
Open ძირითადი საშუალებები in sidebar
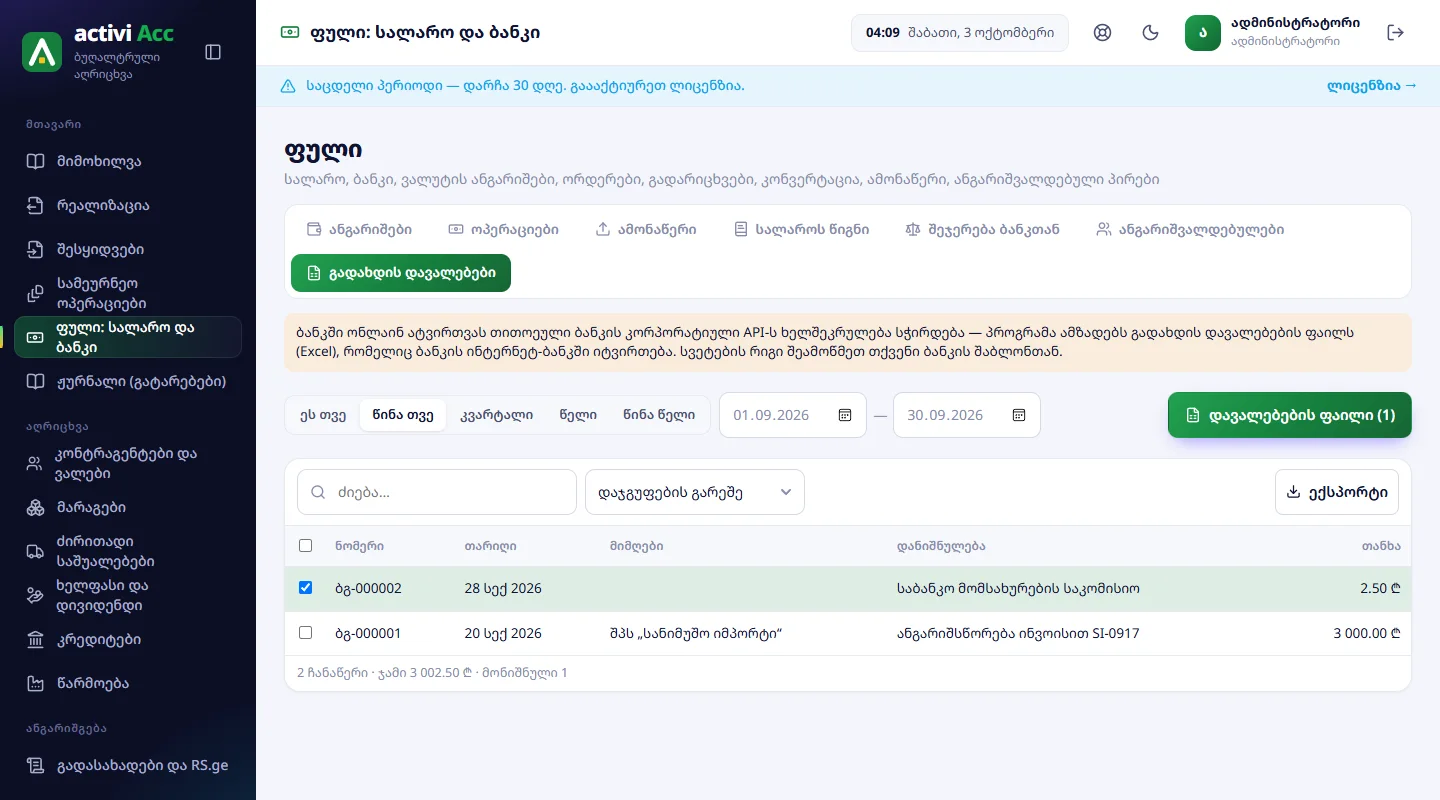point(128,551)
